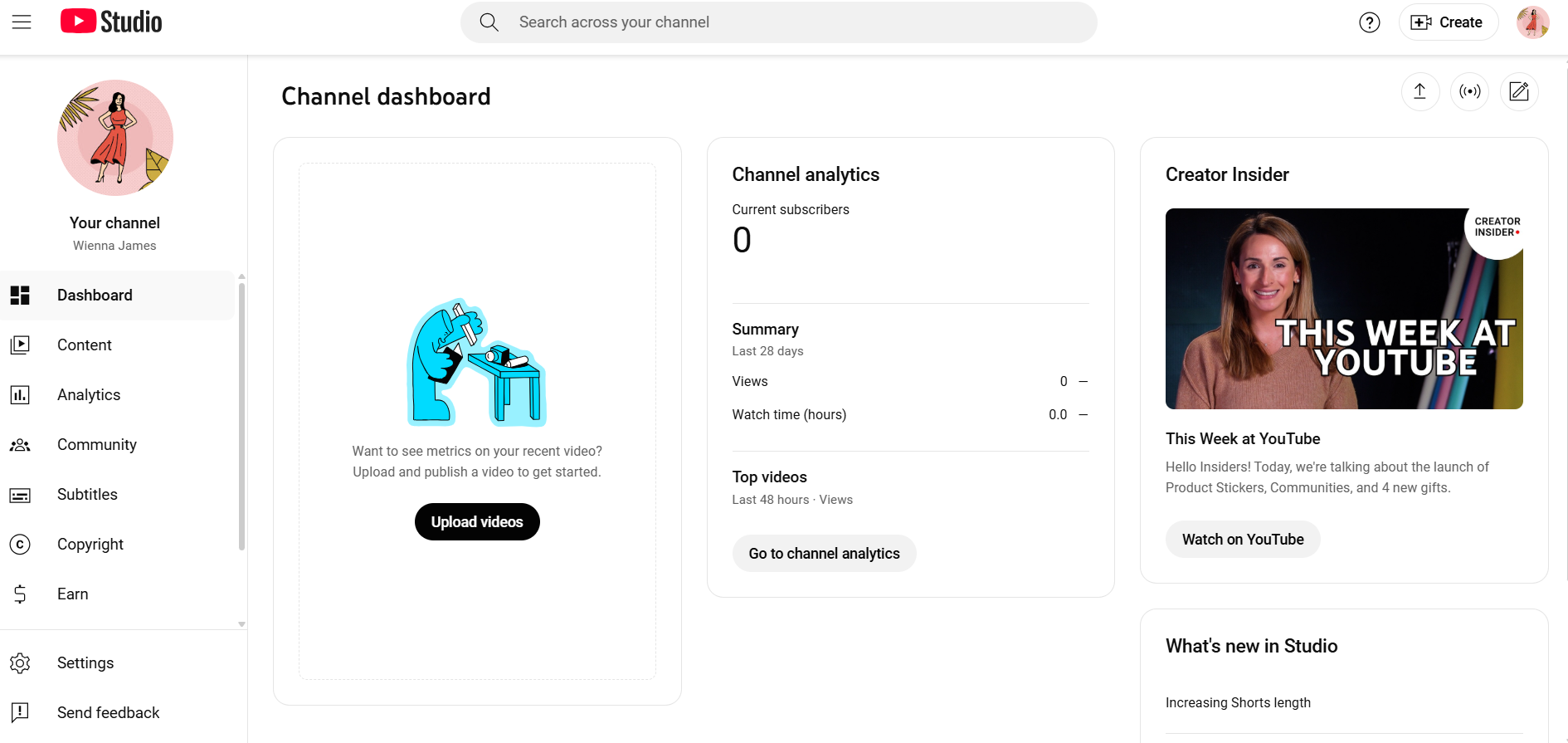Viewport: 1568px width, 743px height.
Task: Click Watch on YouTube button
Action: point(1243,540)
